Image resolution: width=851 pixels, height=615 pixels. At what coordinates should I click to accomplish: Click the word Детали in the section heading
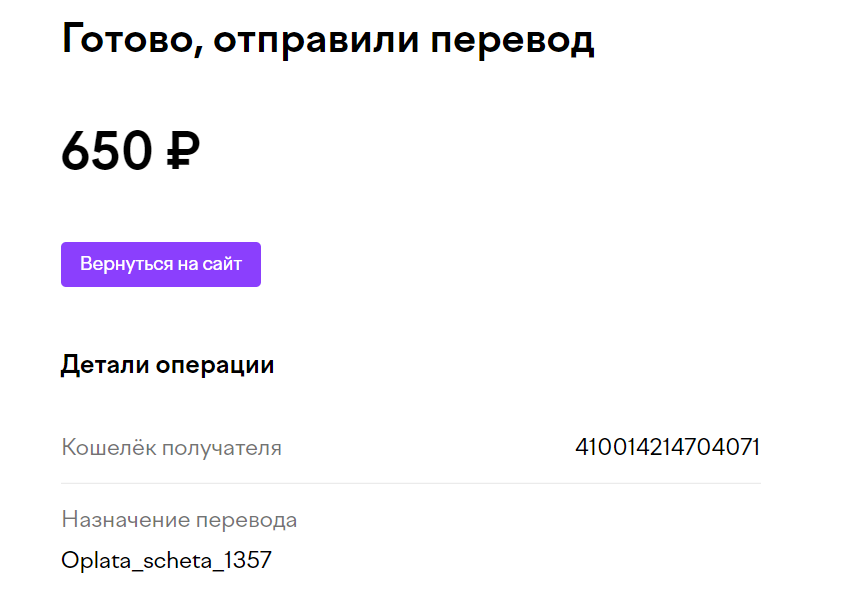coord(105,365)
